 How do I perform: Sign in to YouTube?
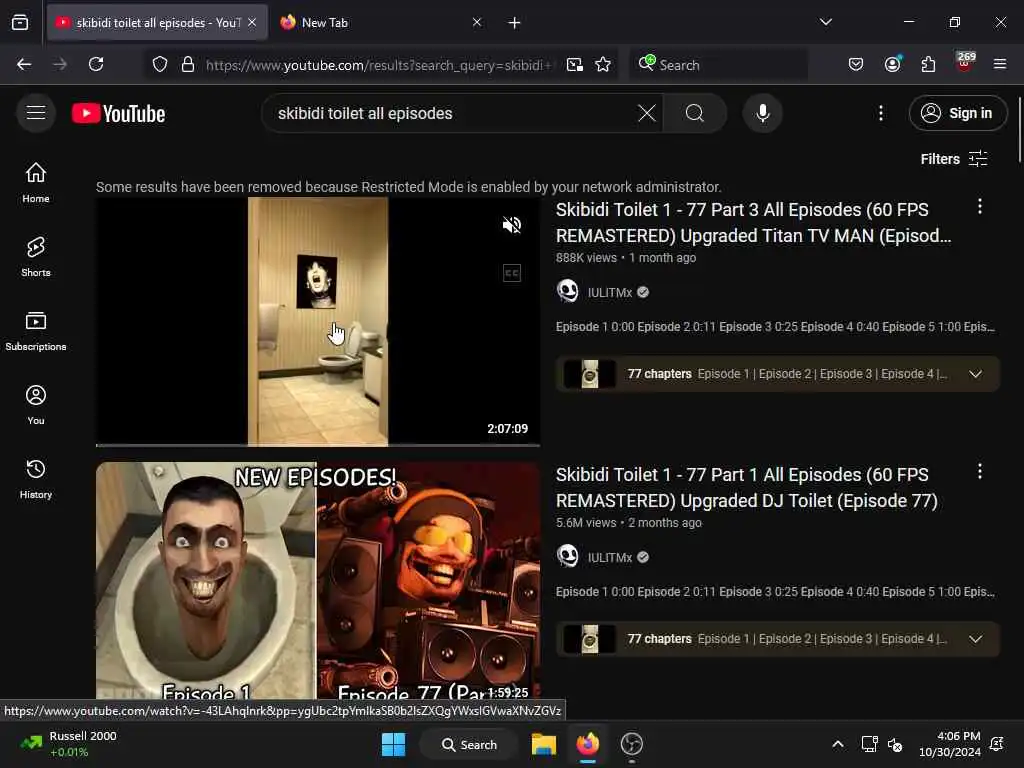(x=957, y=113)
